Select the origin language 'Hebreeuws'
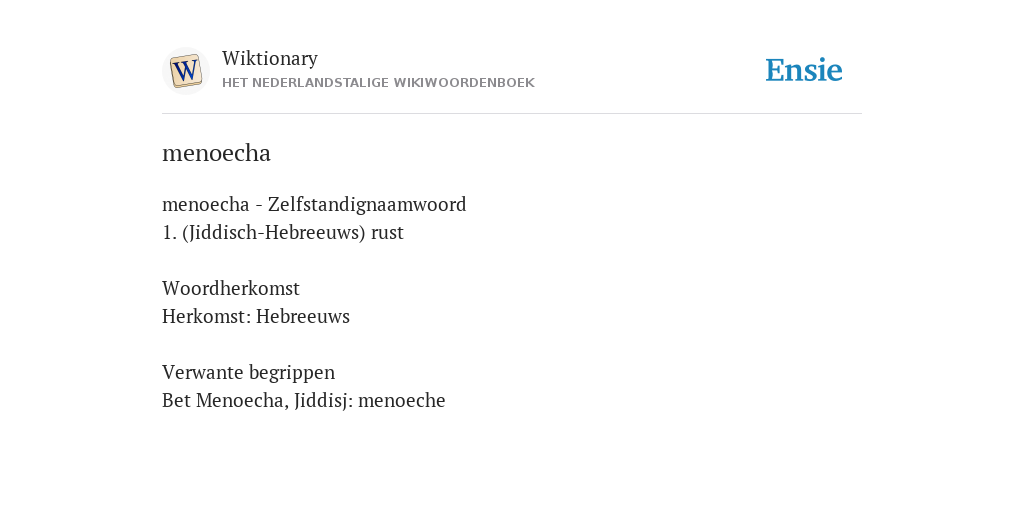The image size is (1024, 512). click(303, 316)
